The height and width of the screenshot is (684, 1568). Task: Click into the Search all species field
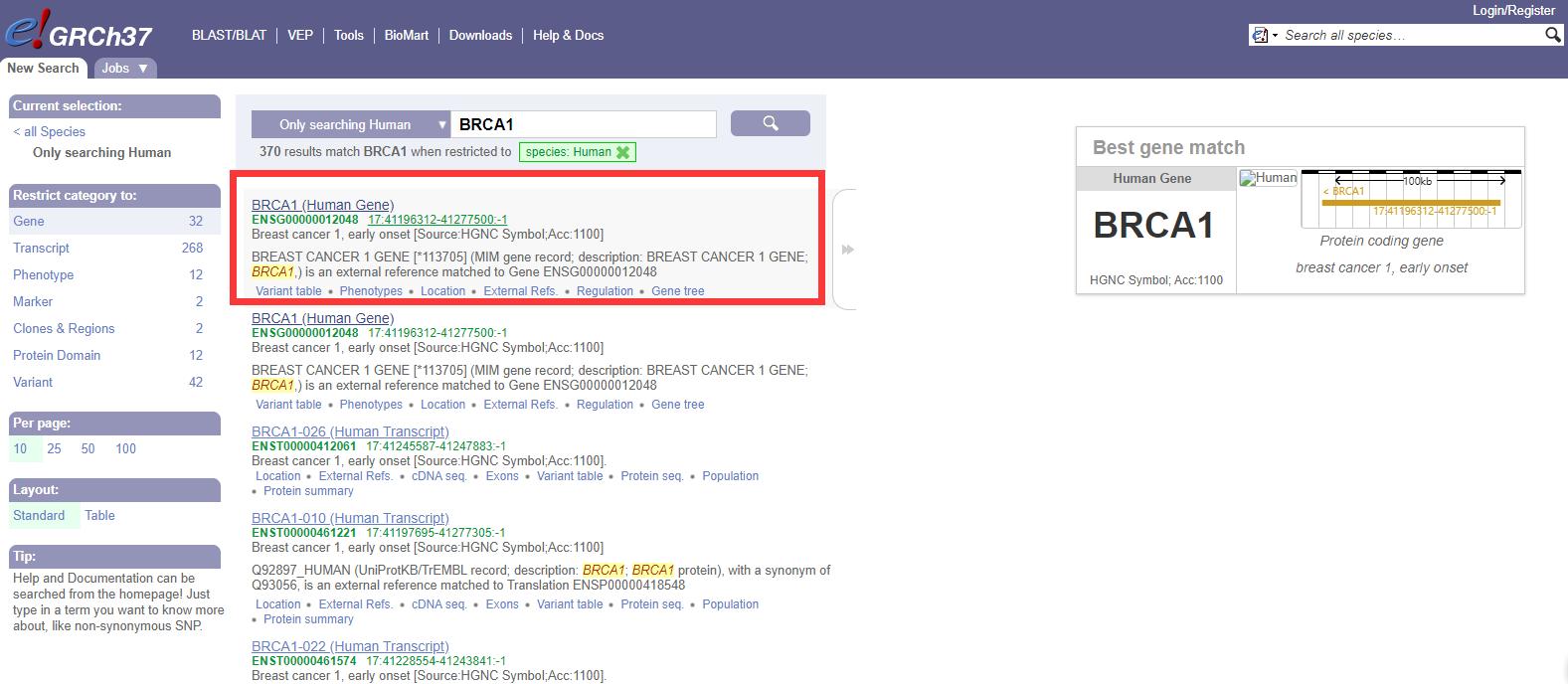click(x=1412, y=35)
